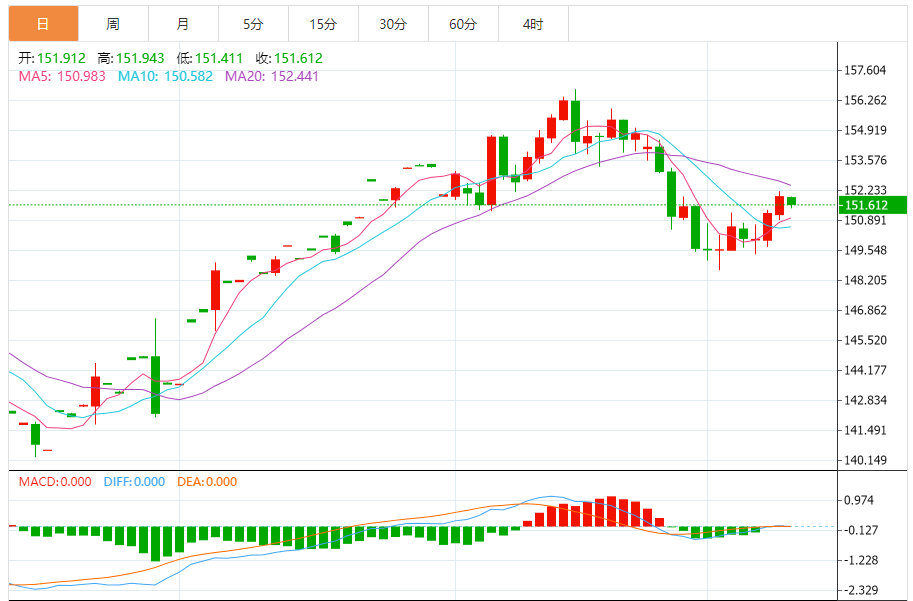Open the 15分 timeframe tab
Screen dimensions: 913x601
323,24
